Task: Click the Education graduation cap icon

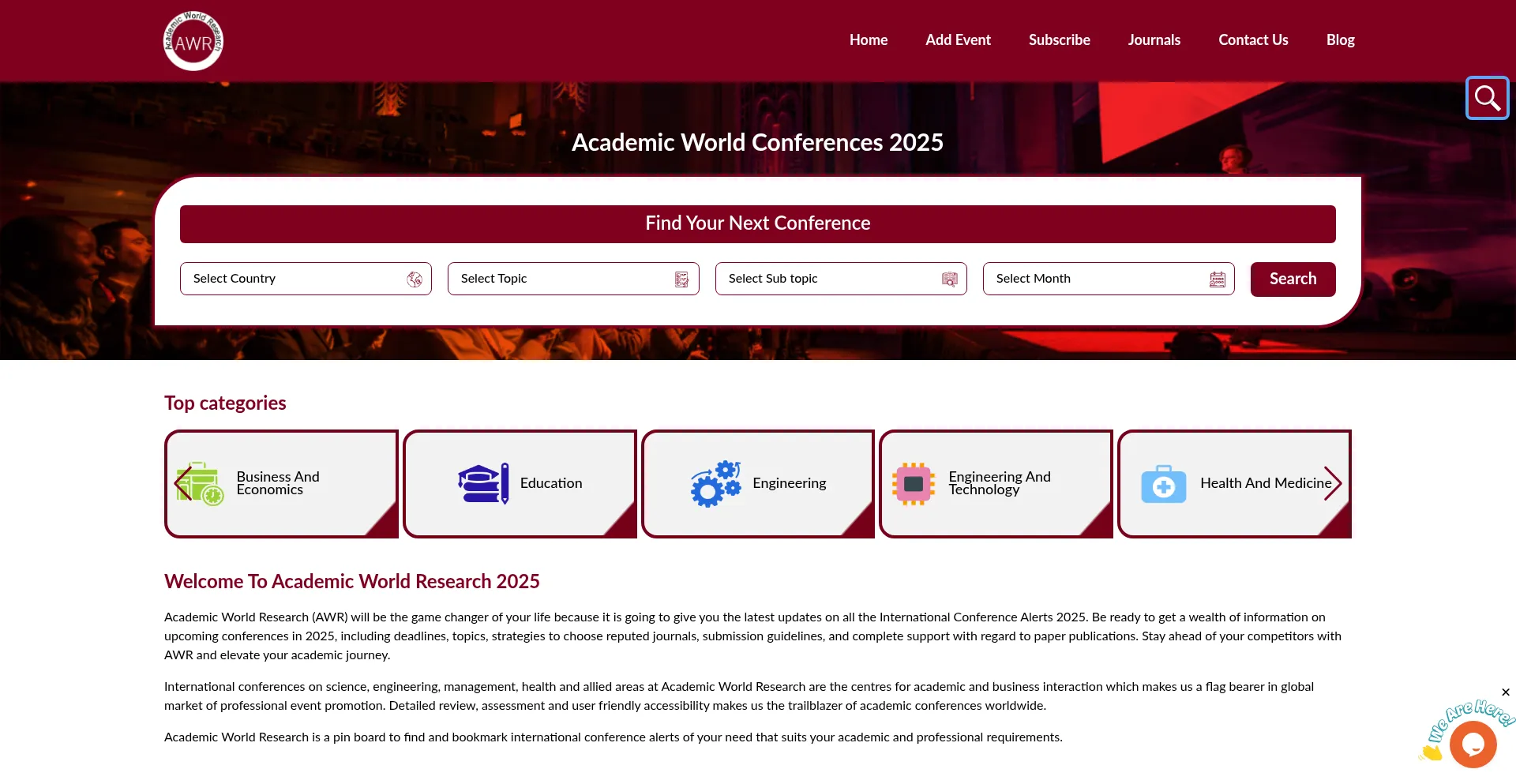Action: point(483,483)
